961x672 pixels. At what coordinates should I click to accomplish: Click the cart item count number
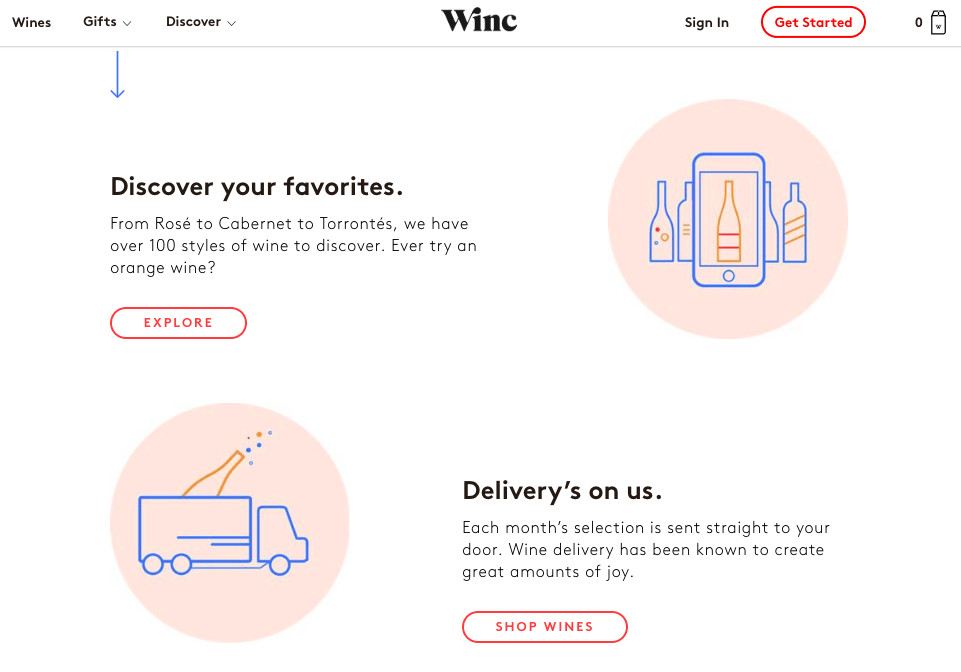tap(918, 23)
